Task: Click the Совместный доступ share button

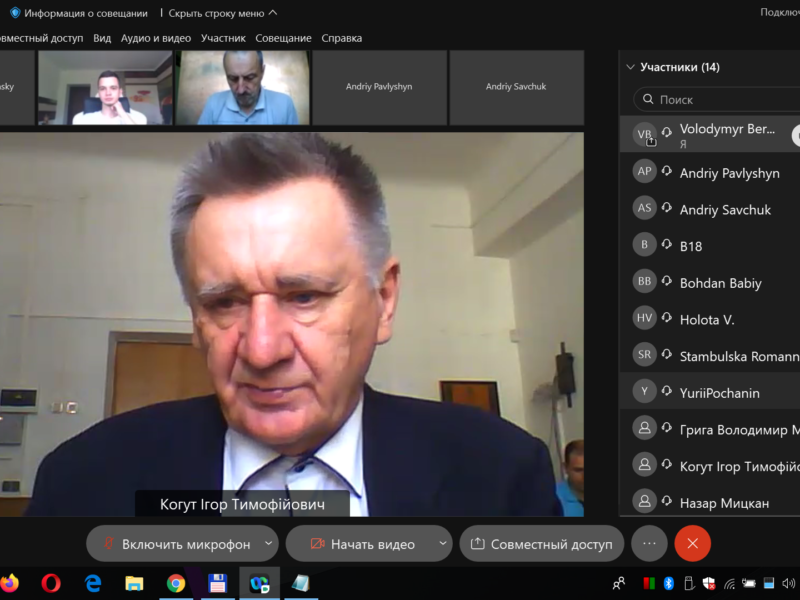Action: 541,544
